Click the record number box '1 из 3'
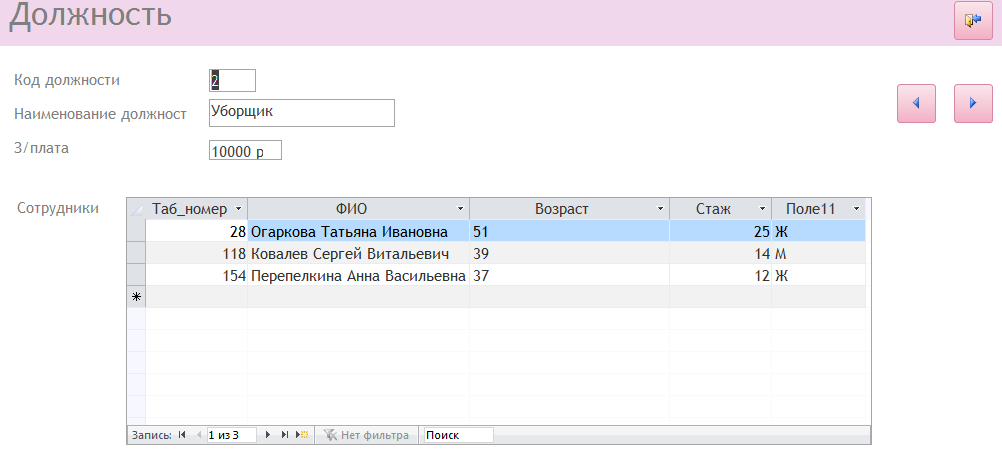 coord(231,435)
